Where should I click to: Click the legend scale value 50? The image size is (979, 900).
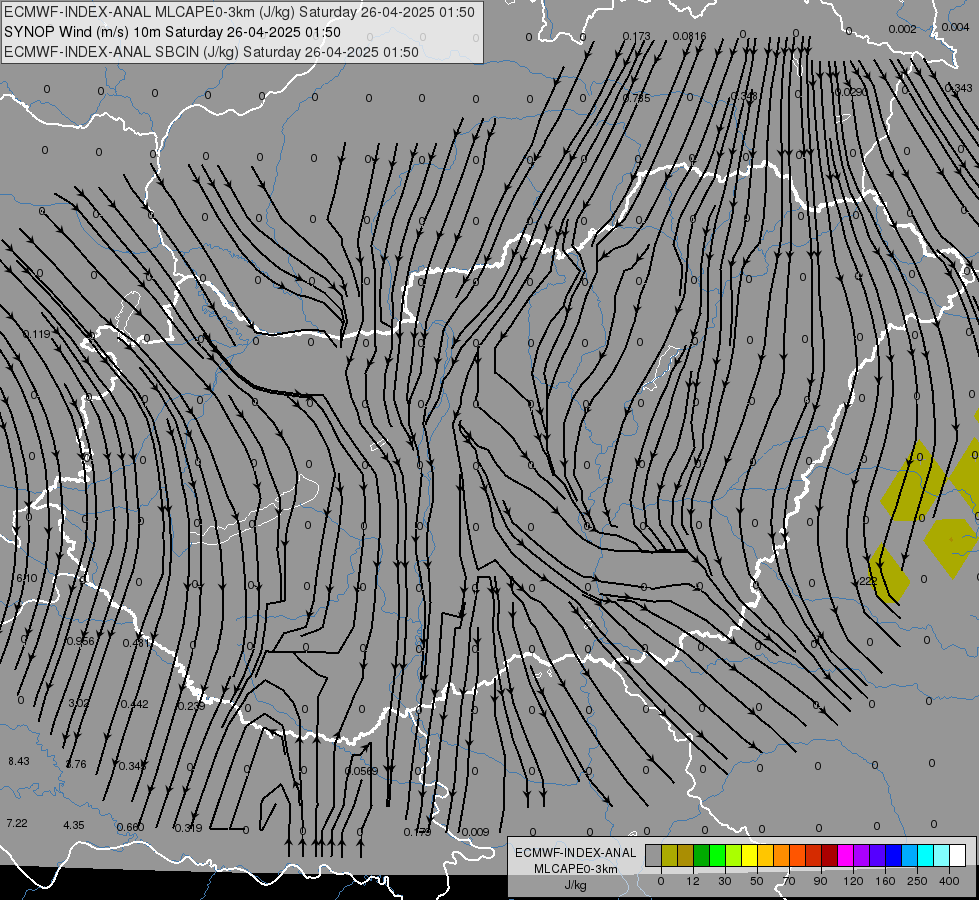[x=756, y=881]
